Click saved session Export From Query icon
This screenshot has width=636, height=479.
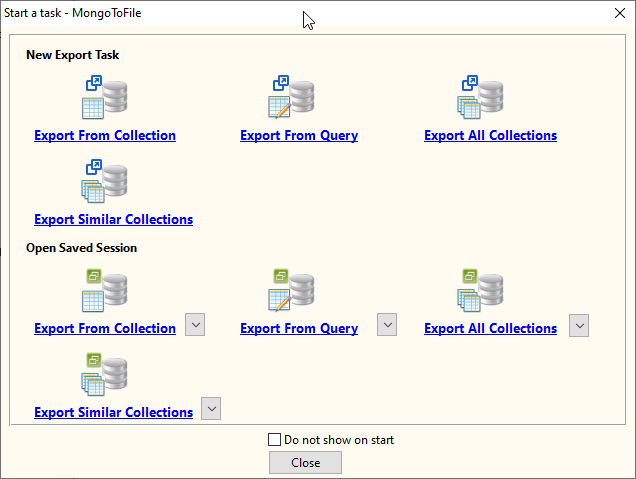(x=291, y=291)
